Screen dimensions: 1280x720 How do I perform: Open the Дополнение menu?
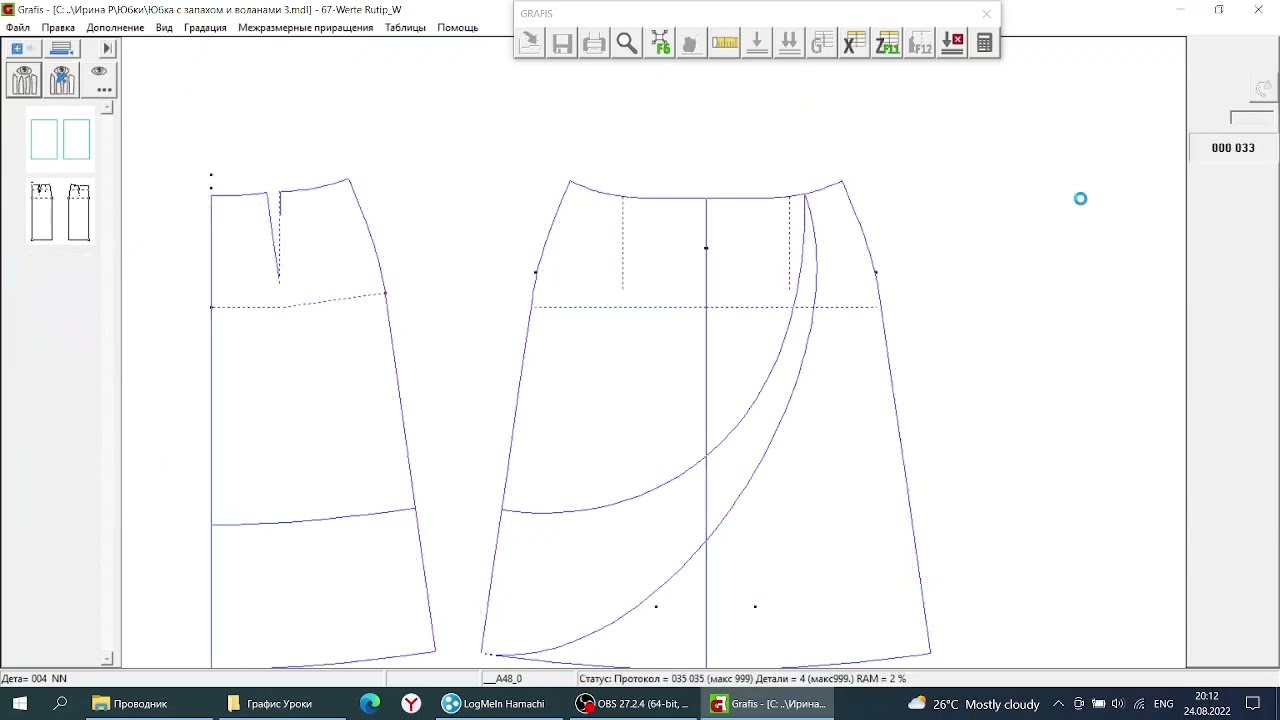(115, 27)
